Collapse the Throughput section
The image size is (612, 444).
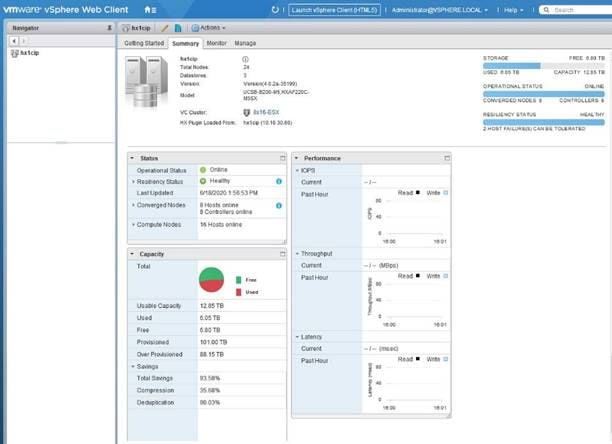297,254
